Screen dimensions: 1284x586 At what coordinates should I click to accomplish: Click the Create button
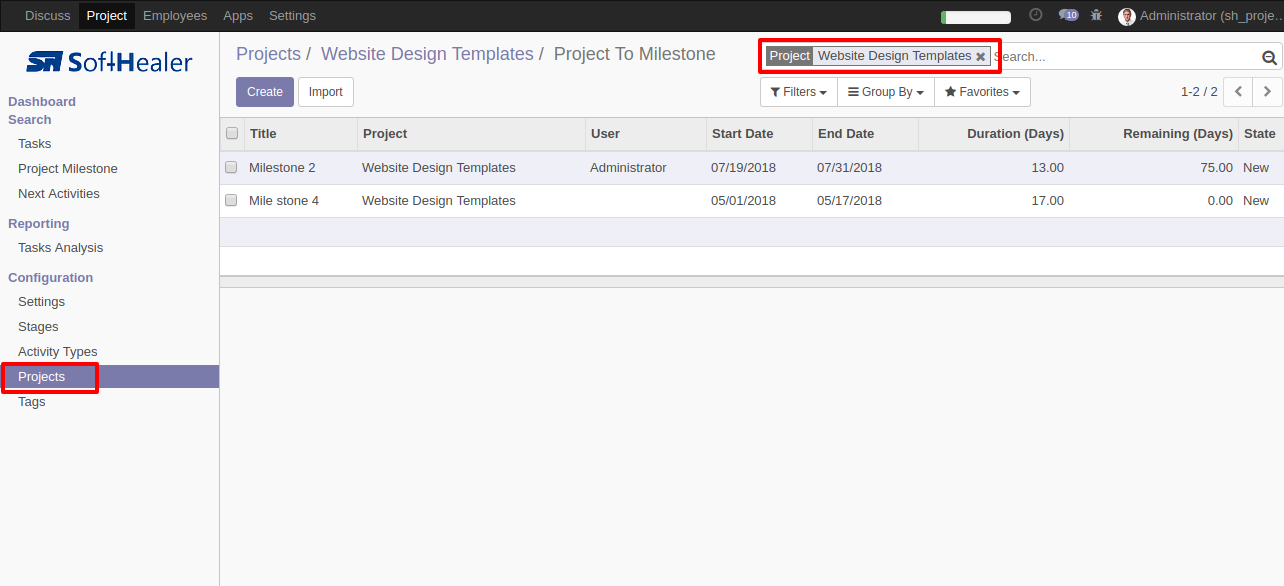[265, 92]
